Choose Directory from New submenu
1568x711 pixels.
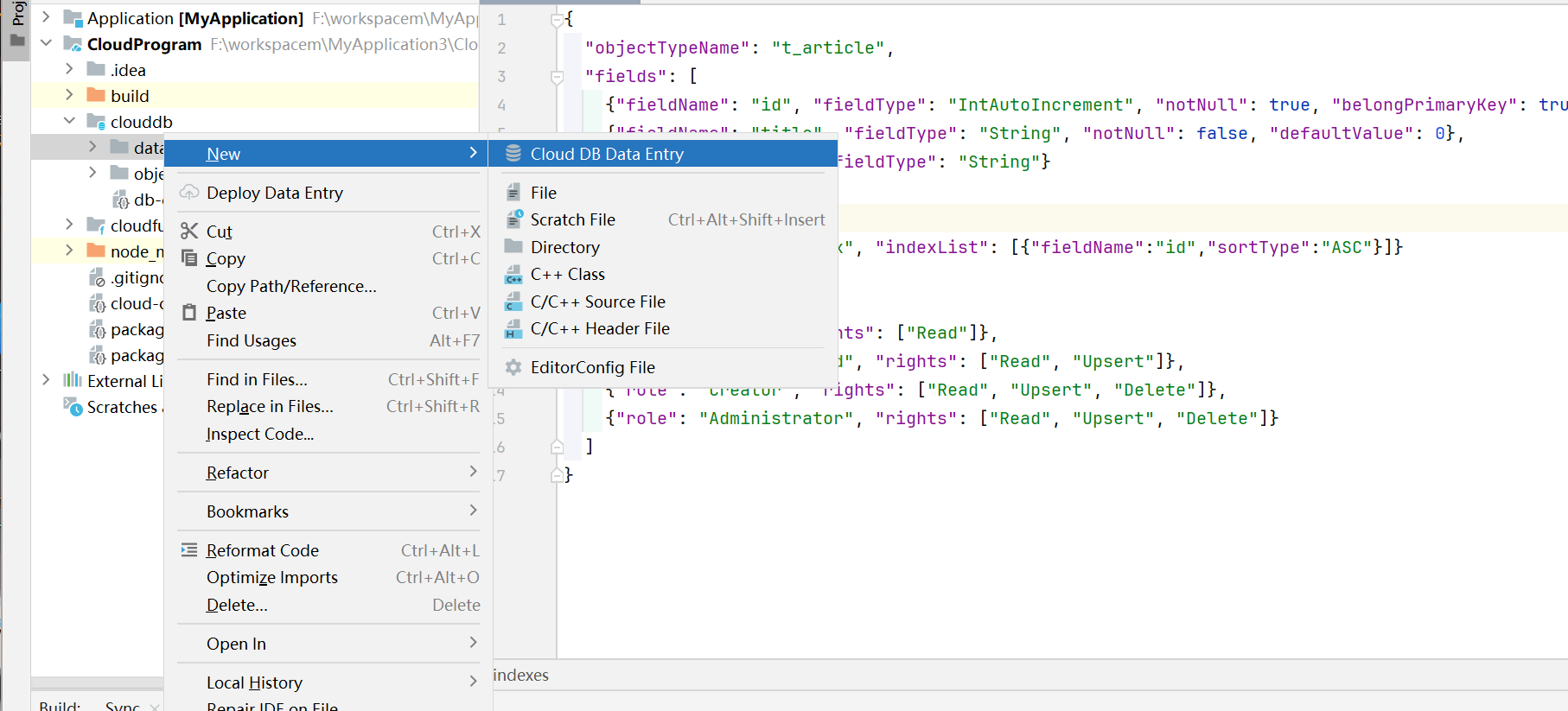pos(663,247)
